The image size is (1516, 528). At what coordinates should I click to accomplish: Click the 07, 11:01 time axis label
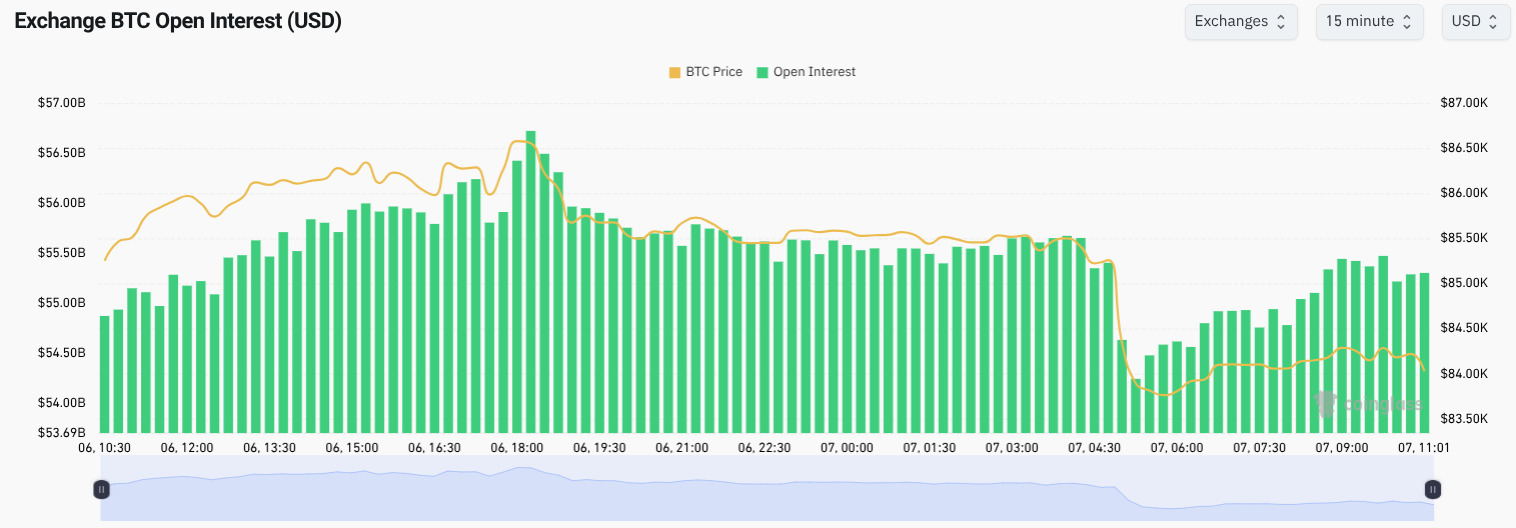click(1424, 449)
